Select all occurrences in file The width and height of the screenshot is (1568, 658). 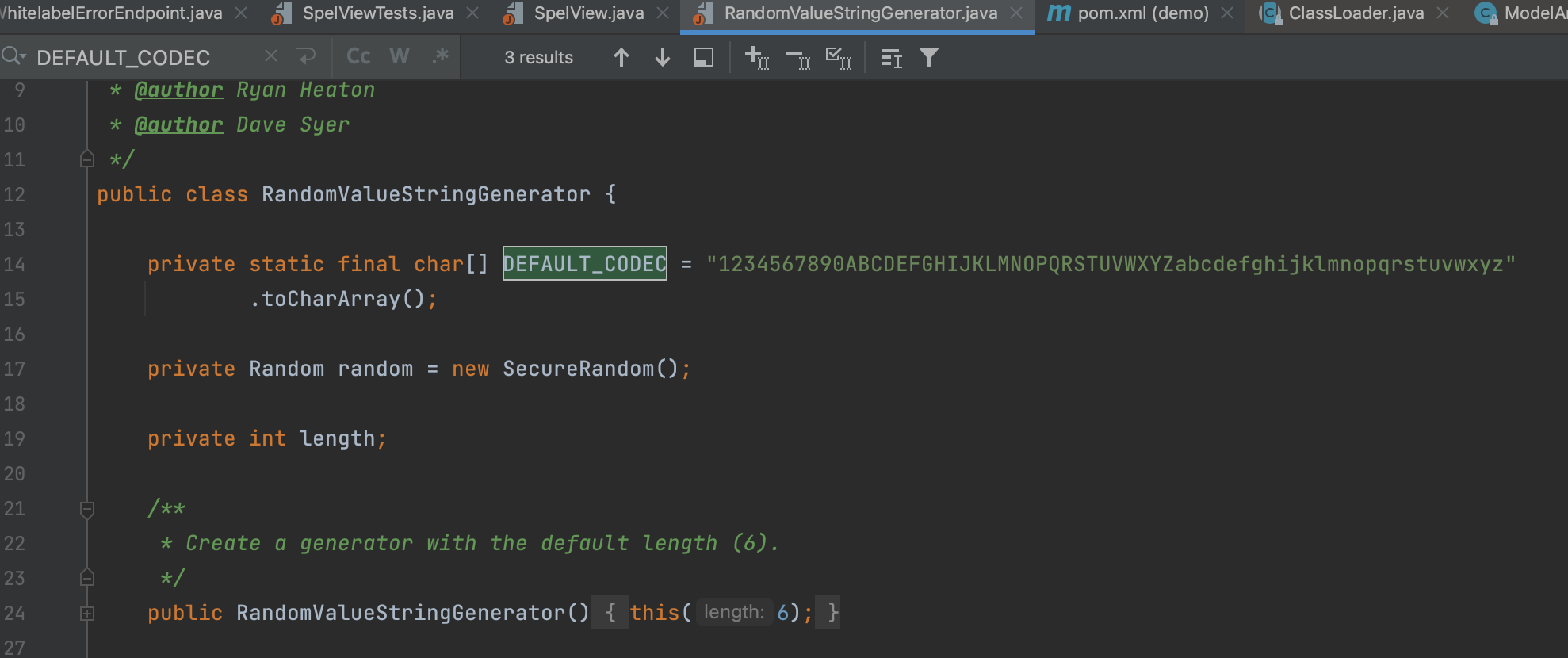(839, 57)
